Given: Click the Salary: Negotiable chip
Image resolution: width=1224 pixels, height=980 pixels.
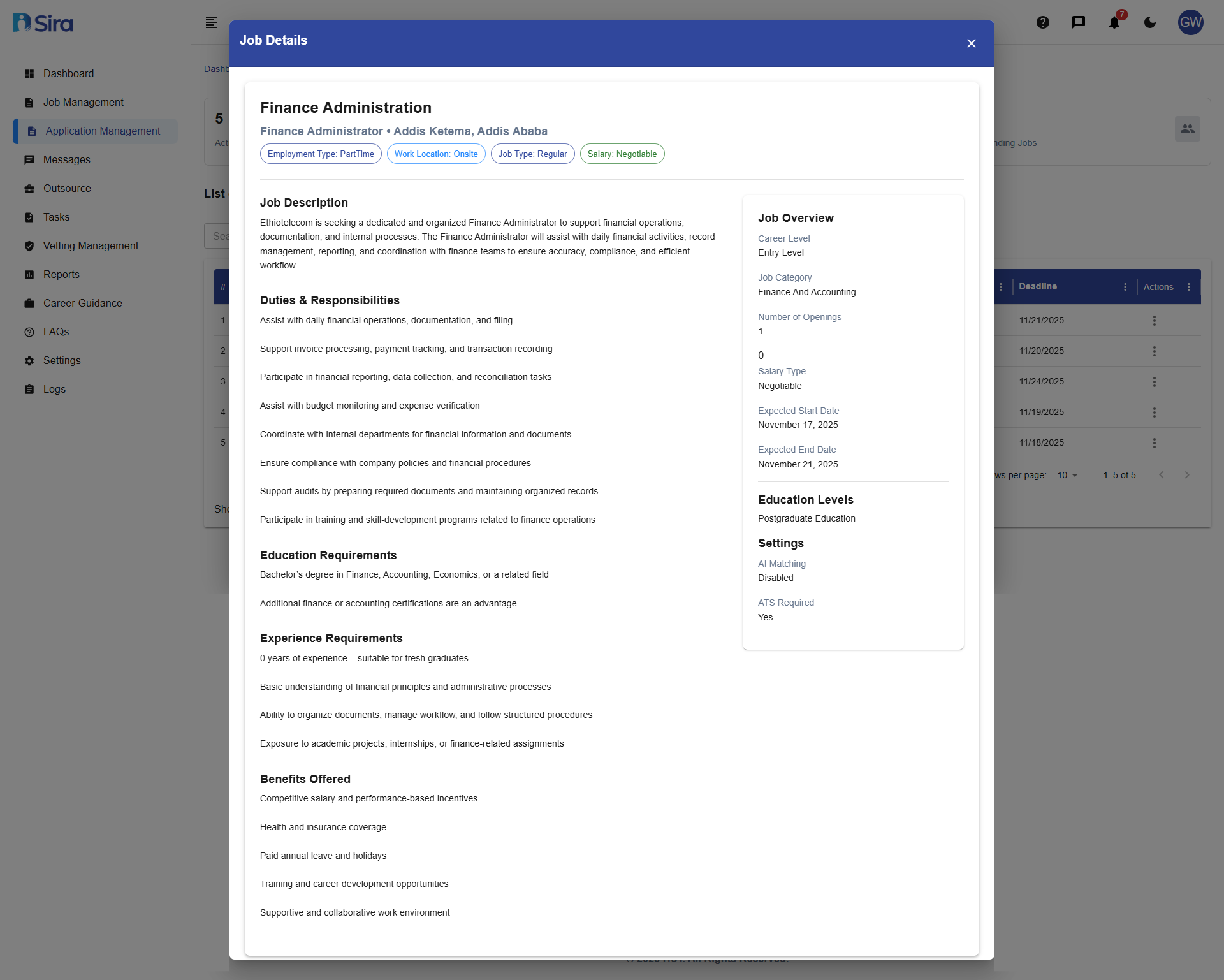Looking at the screenshot, I should (622, 154).
